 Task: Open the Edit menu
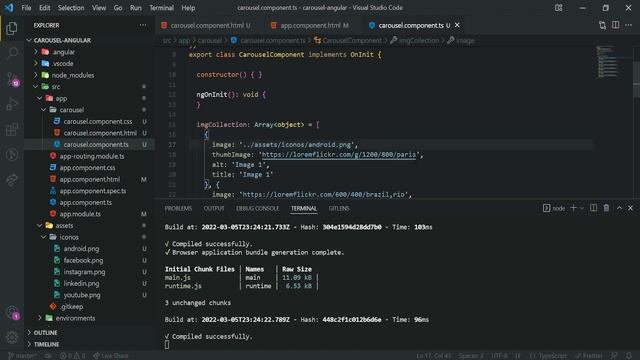pos(44,8)
